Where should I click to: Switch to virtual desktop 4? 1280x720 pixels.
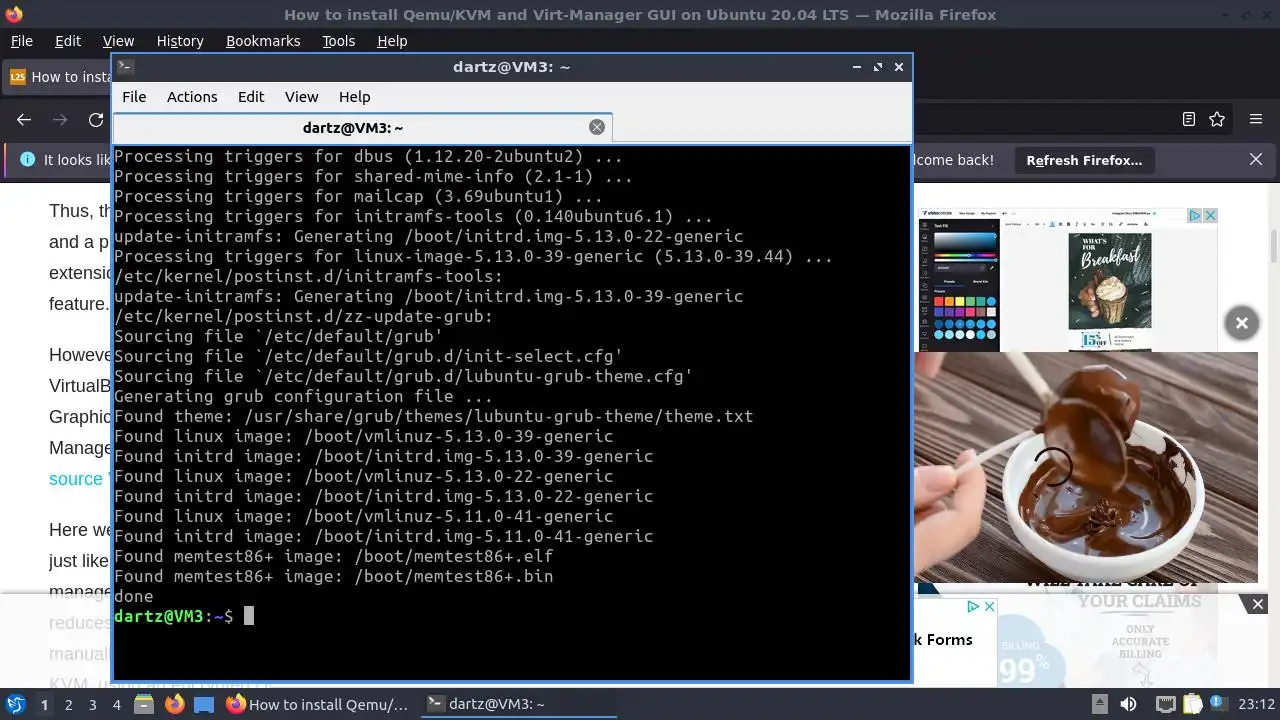[116, 704]
